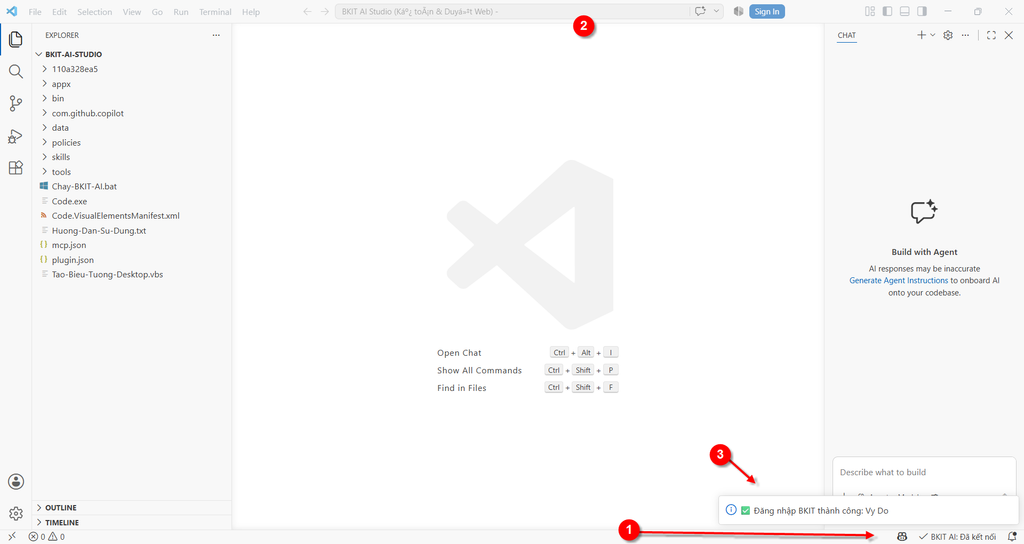This screenshot has height=544, width=1024.
Task: Click the Copilot status icon in status bar
Action: tap(902, 537)
